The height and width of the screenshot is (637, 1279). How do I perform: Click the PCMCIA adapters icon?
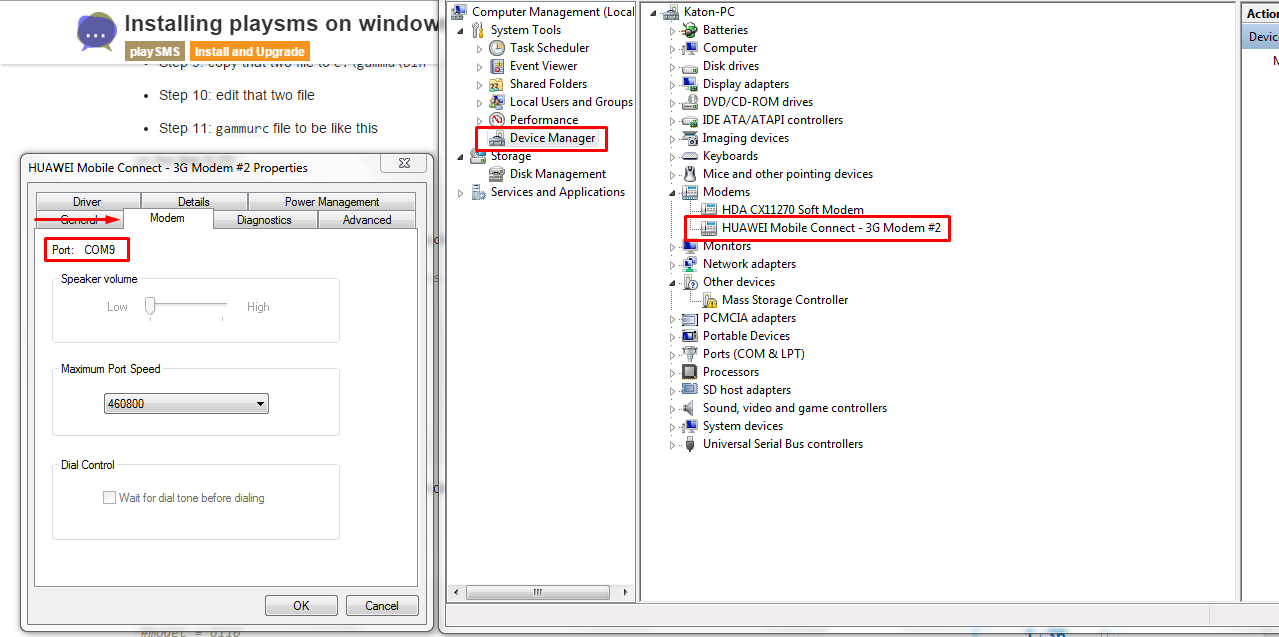coord(689,318)
